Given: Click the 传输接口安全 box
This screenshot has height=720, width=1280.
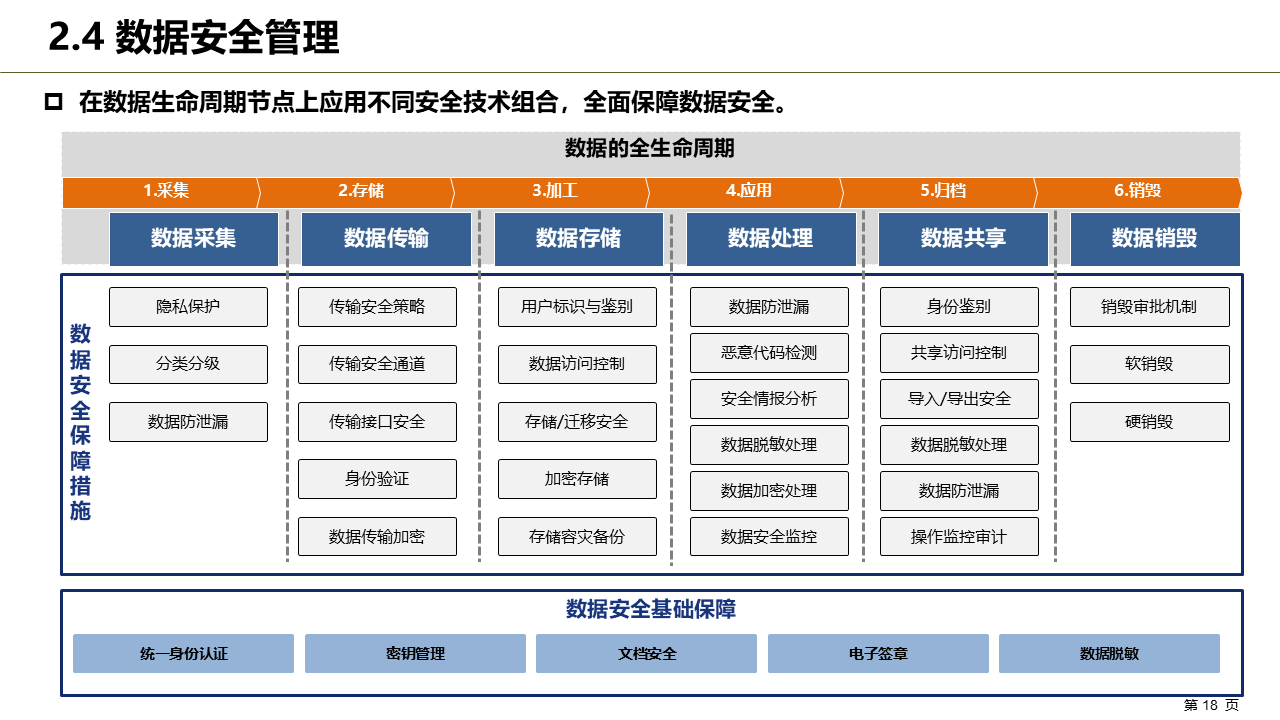Looking at the screenshot, I should tap(377, 422).
